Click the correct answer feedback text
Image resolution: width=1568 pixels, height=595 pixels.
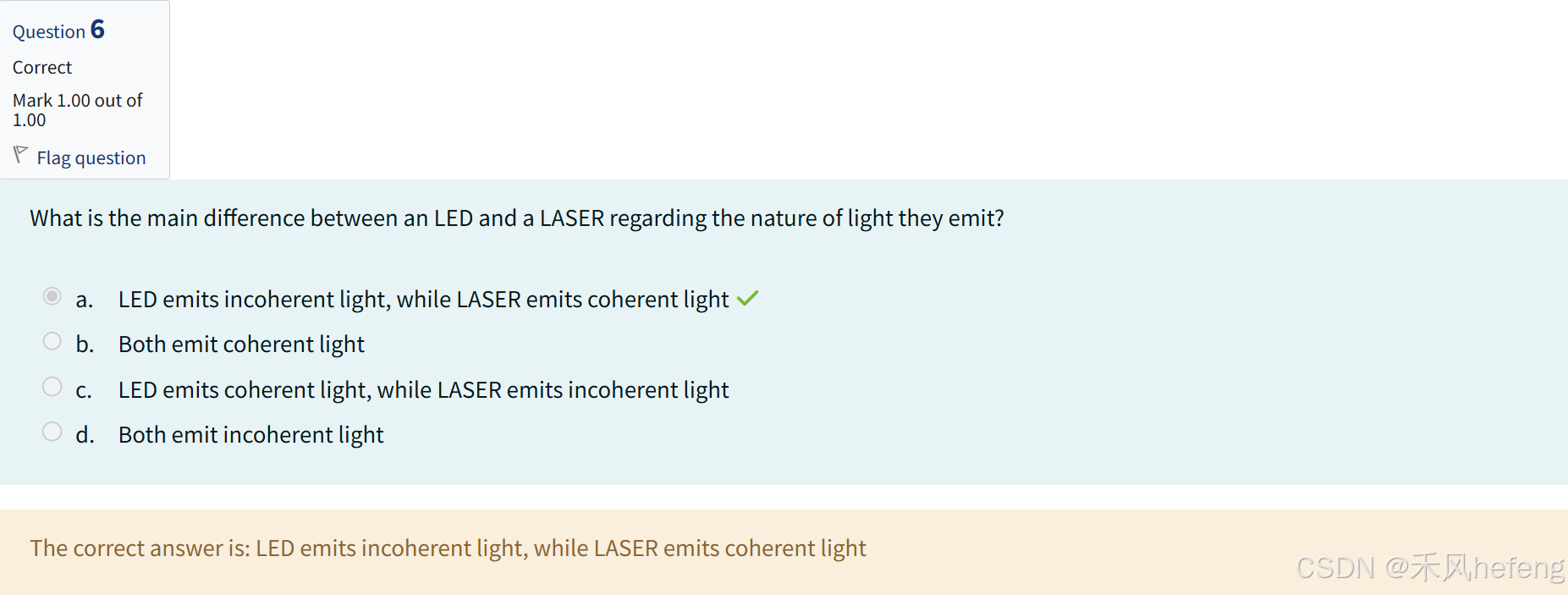[448, 548]
